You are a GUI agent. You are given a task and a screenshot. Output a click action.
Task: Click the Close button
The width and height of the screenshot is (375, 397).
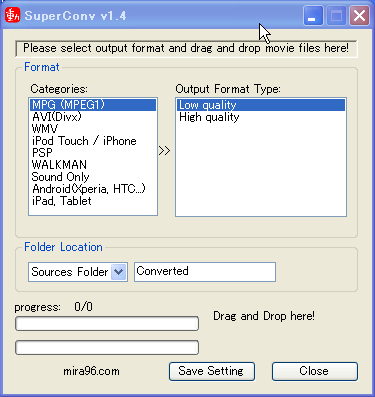[315, 371]
